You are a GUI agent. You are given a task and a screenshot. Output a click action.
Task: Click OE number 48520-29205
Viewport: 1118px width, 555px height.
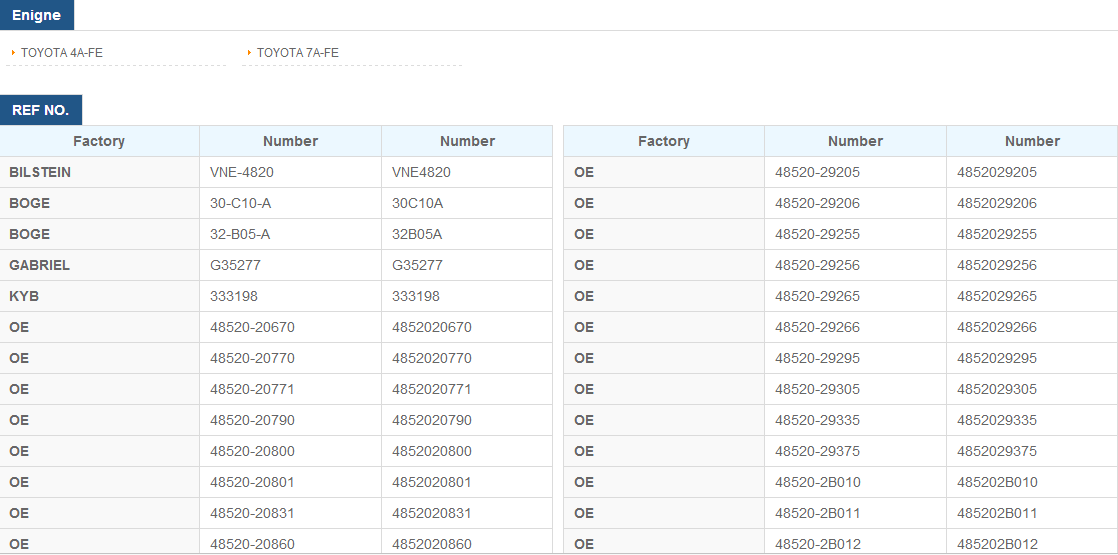point(818,173)
